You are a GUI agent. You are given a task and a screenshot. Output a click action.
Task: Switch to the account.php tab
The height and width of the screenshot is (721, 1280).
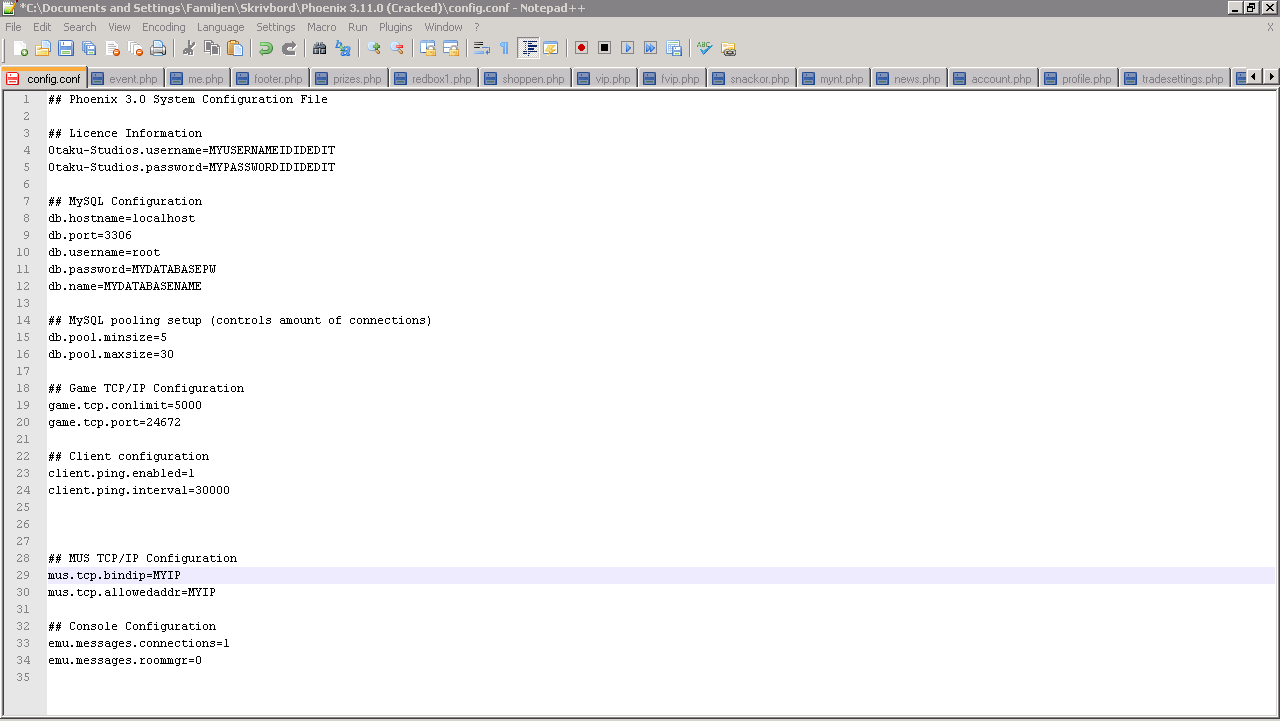(993, 79)
